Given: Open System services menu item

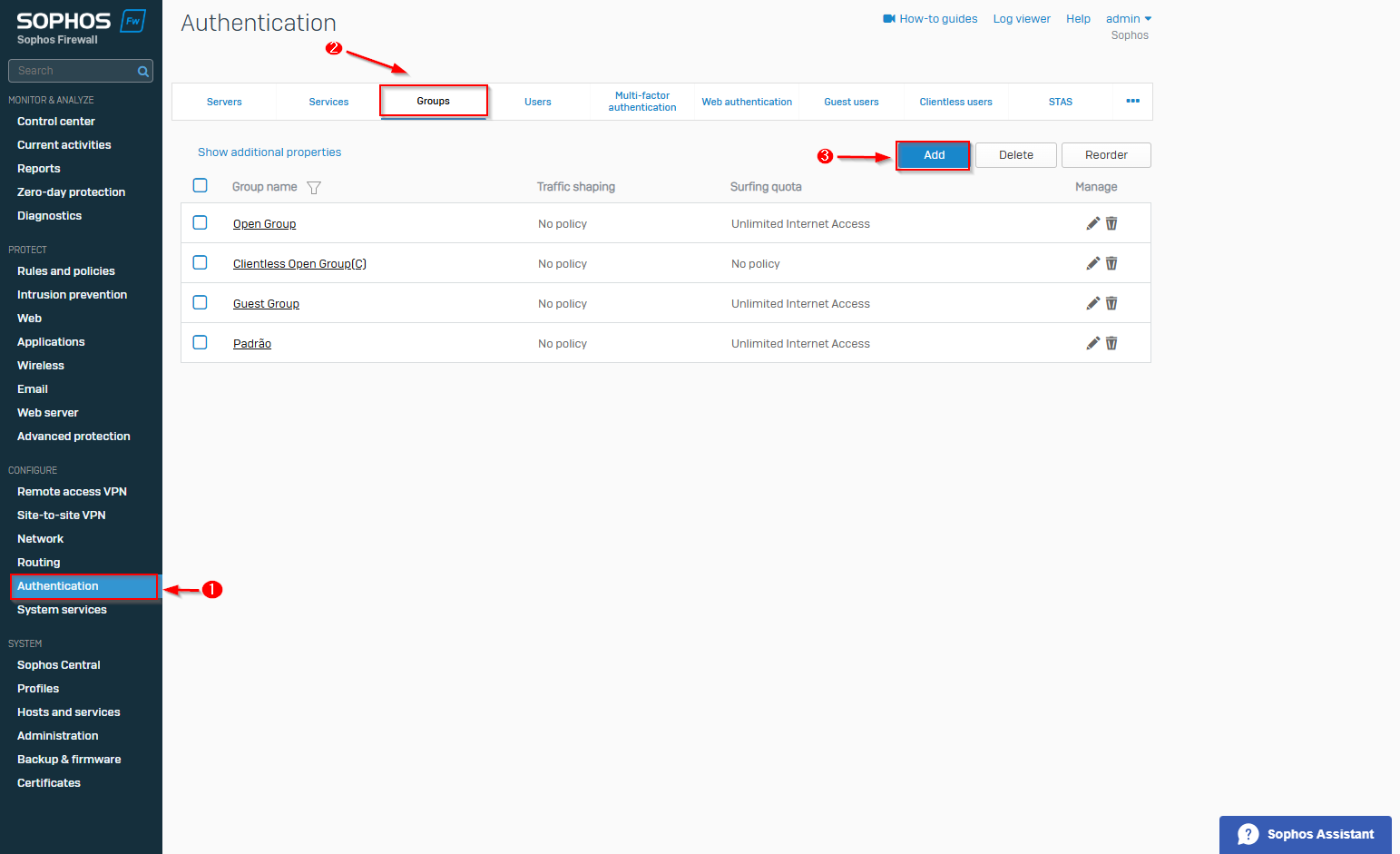Looking at the screenshot, I should coord(63,610).
